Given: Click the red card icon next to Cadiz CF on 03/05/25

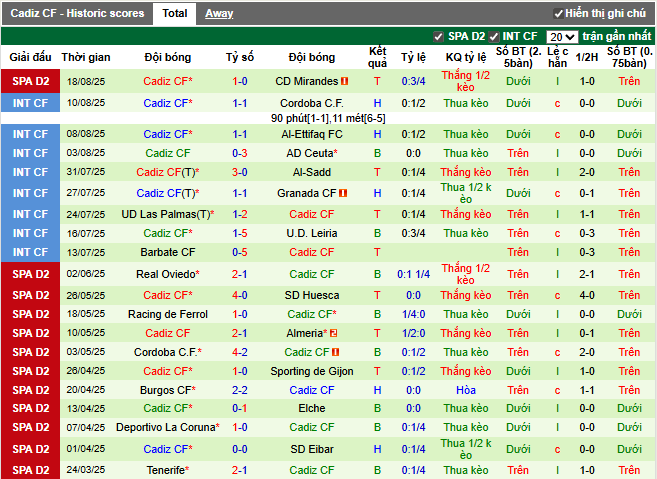Looking at the screenshot, I should tap(336, 352).
